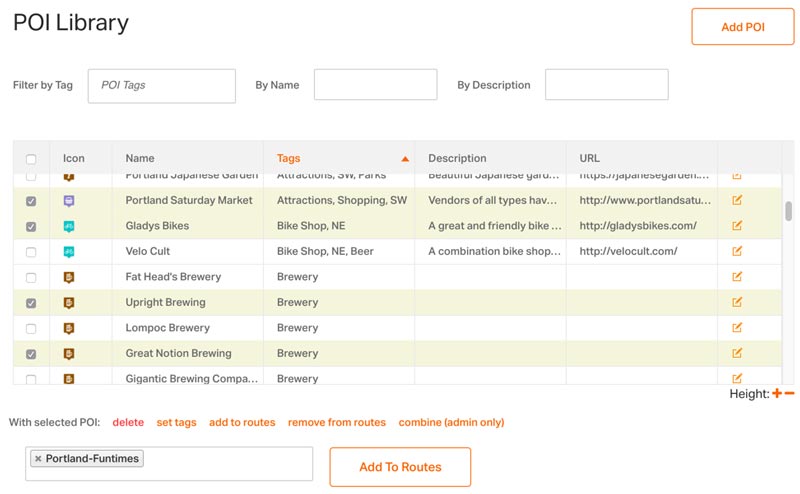The image size is (800, 494).
Task: Click the Add To Routes button
Action: click(x=400, y=467)
